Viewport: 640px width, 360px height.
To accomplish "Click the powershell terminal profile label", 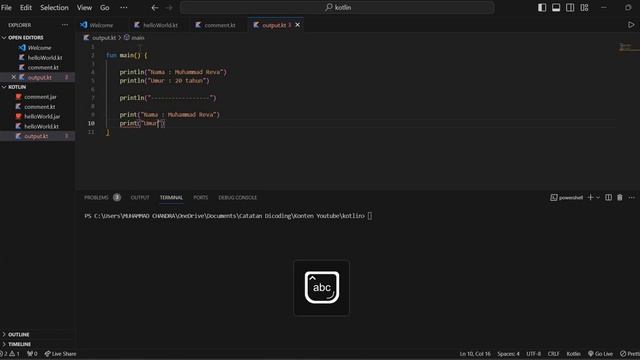I will tap(566, 198).
